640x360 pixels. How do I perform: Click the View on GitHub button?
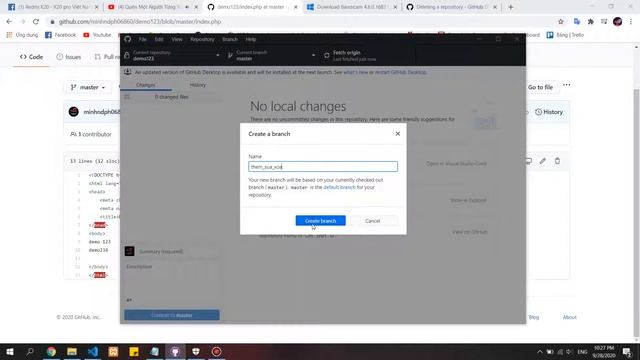click(x=469, y=232)
